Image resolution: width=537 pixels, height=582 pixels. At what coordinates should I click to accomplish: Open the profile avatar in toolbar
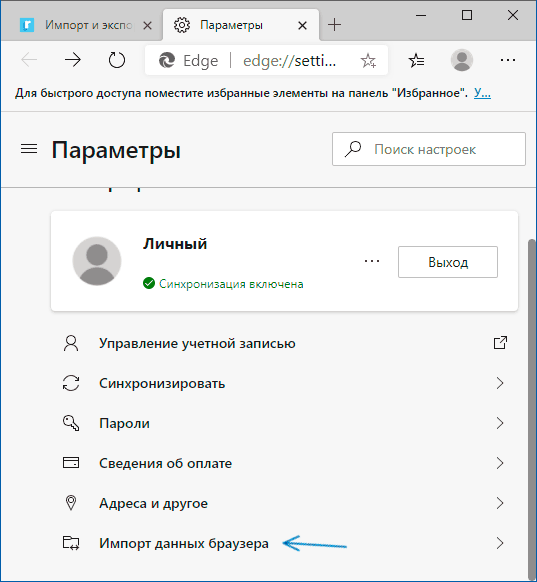[x=462, y=60]
